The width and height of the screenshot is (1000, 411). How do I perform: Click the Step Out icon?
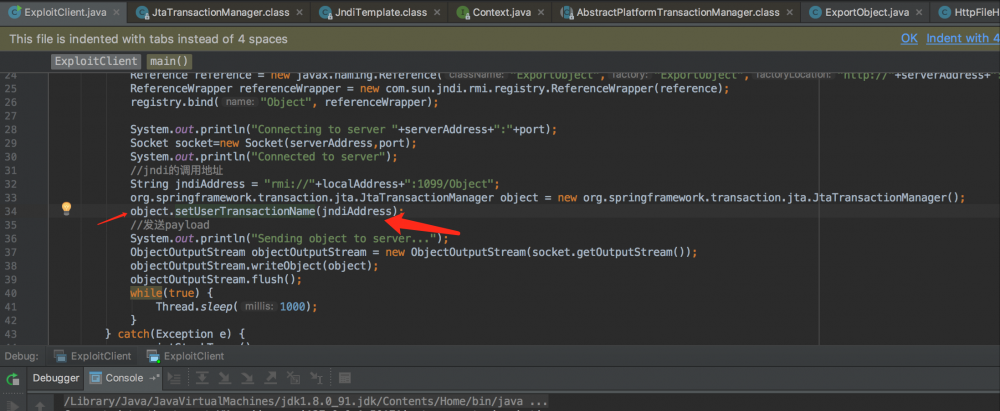click(x=270, y=378)
